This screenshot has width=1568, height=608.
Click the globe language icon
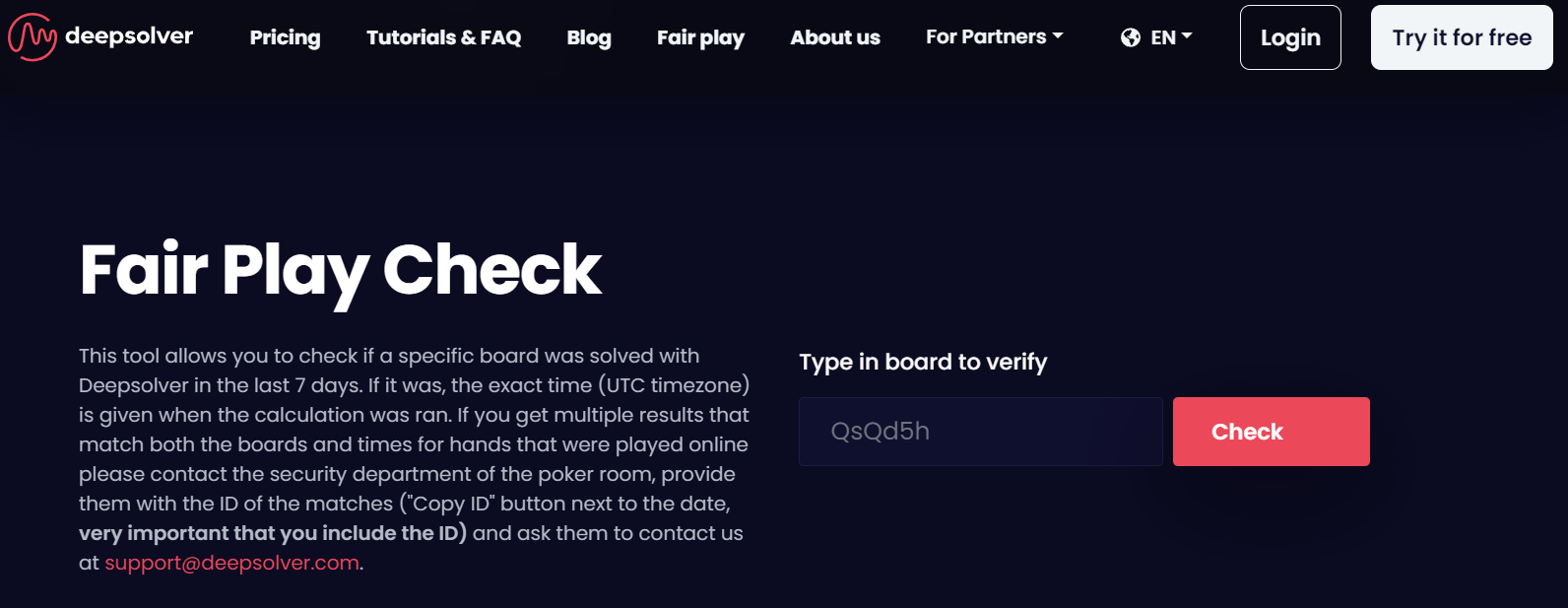pyautogui.click(x=1131, y=37)
